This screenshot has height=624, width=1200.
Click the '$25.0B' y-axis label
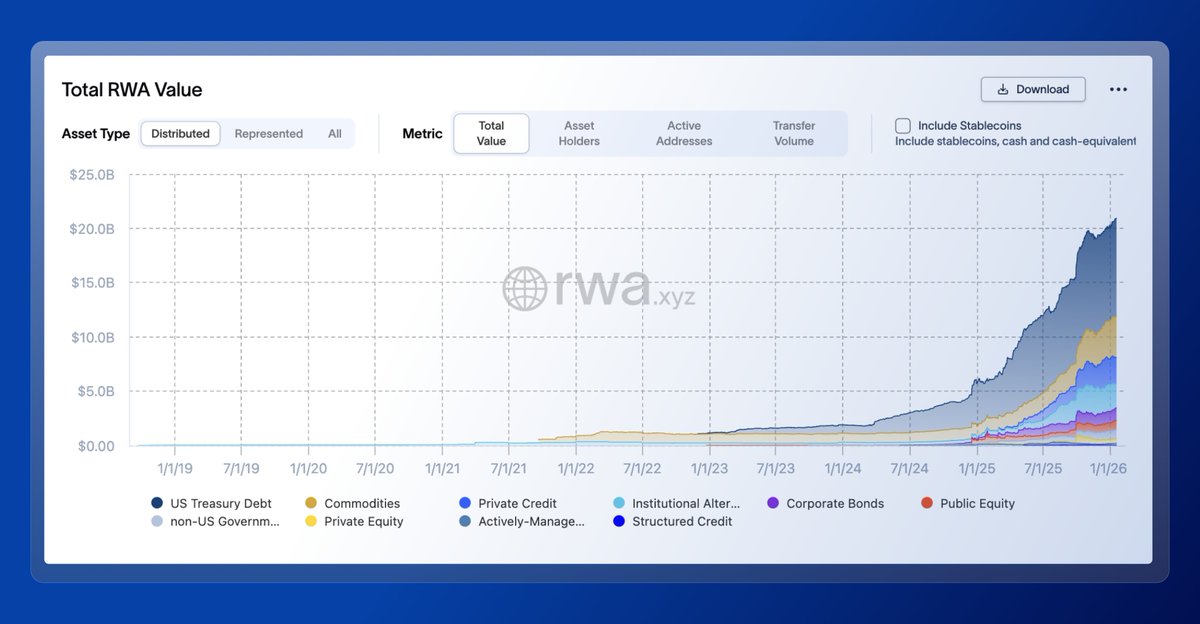pyautogui.click(x=90, y=176)
